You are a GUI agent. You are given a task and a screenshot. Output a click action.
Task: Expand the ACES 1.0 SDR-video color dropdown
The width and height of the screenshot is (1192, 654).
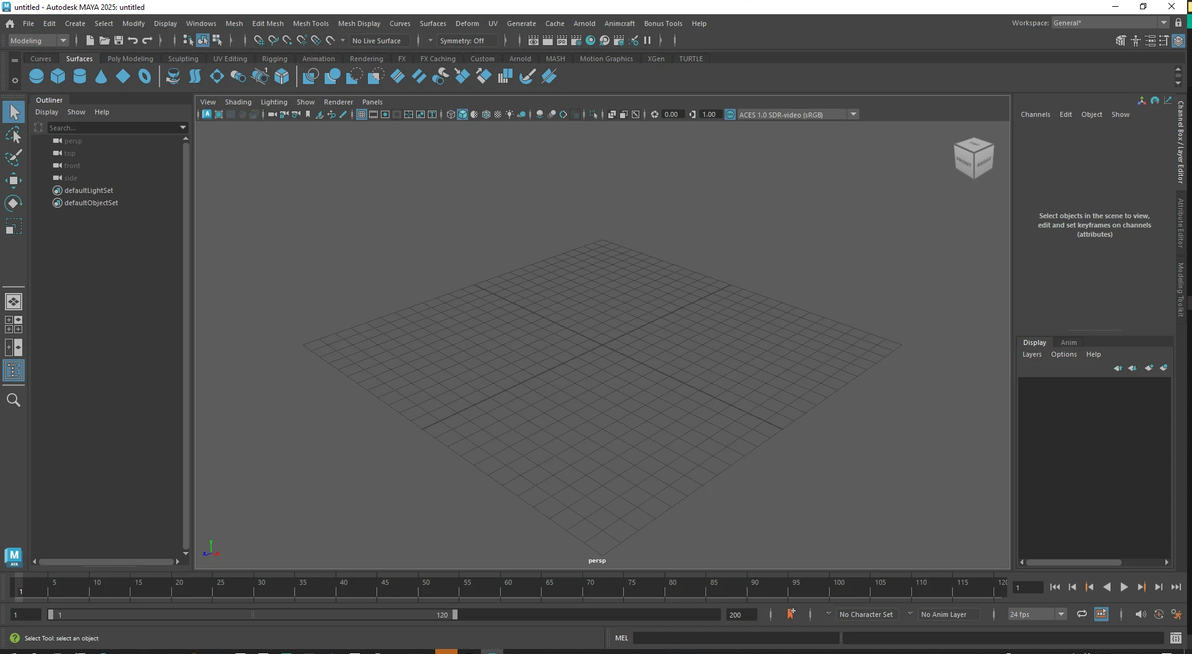tap(853, 115)
